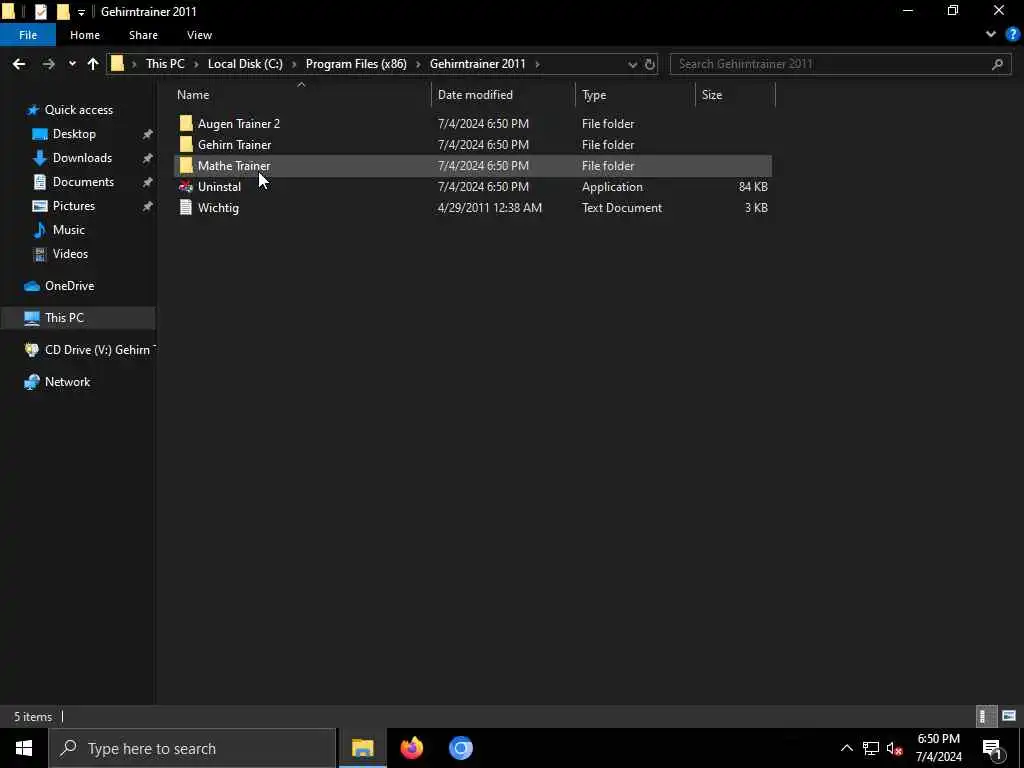Expand chevron after 'This PC' breadcrumb
This screenshot has width=1024, height=768.
click(x=196, y=64)
